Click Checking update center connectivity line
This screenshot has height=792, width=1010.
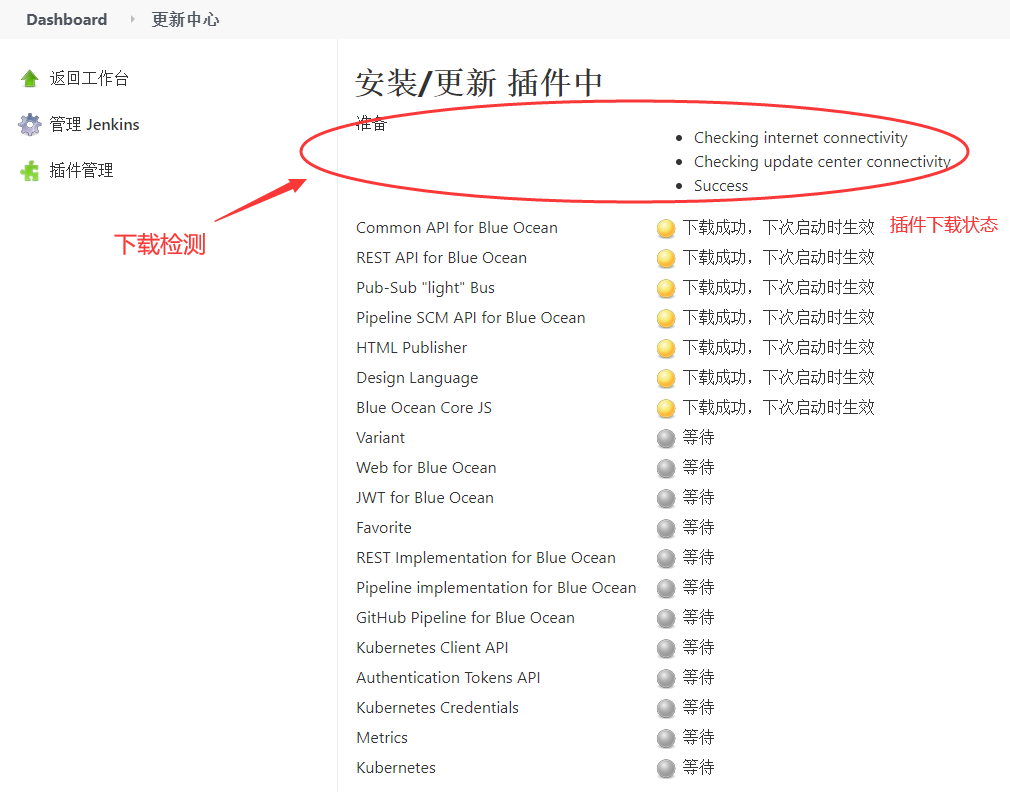click(822, 162)
